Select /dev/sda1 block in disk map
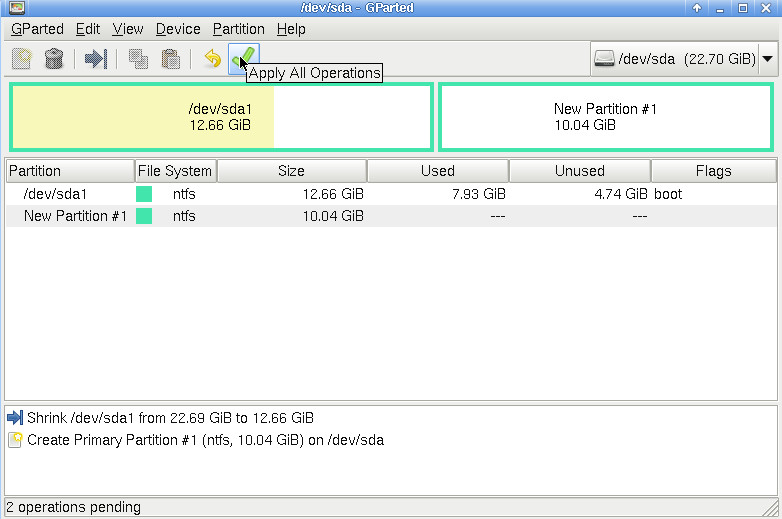 click(221, 117)
